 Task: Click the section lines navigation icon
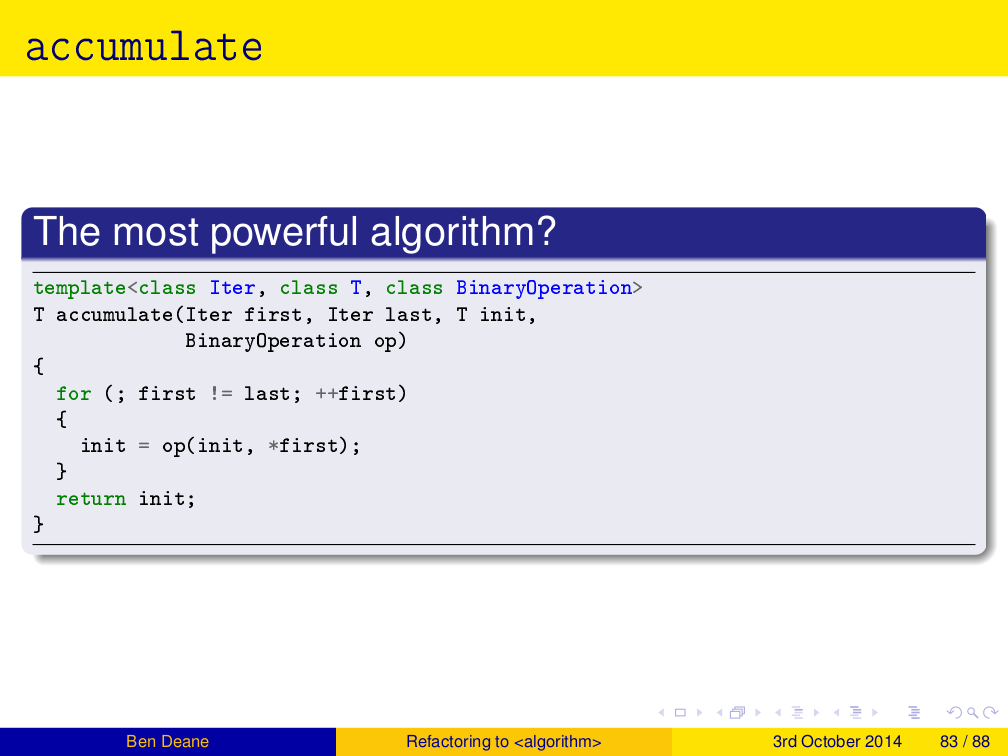pyautogui.click(x=856, y=713)
